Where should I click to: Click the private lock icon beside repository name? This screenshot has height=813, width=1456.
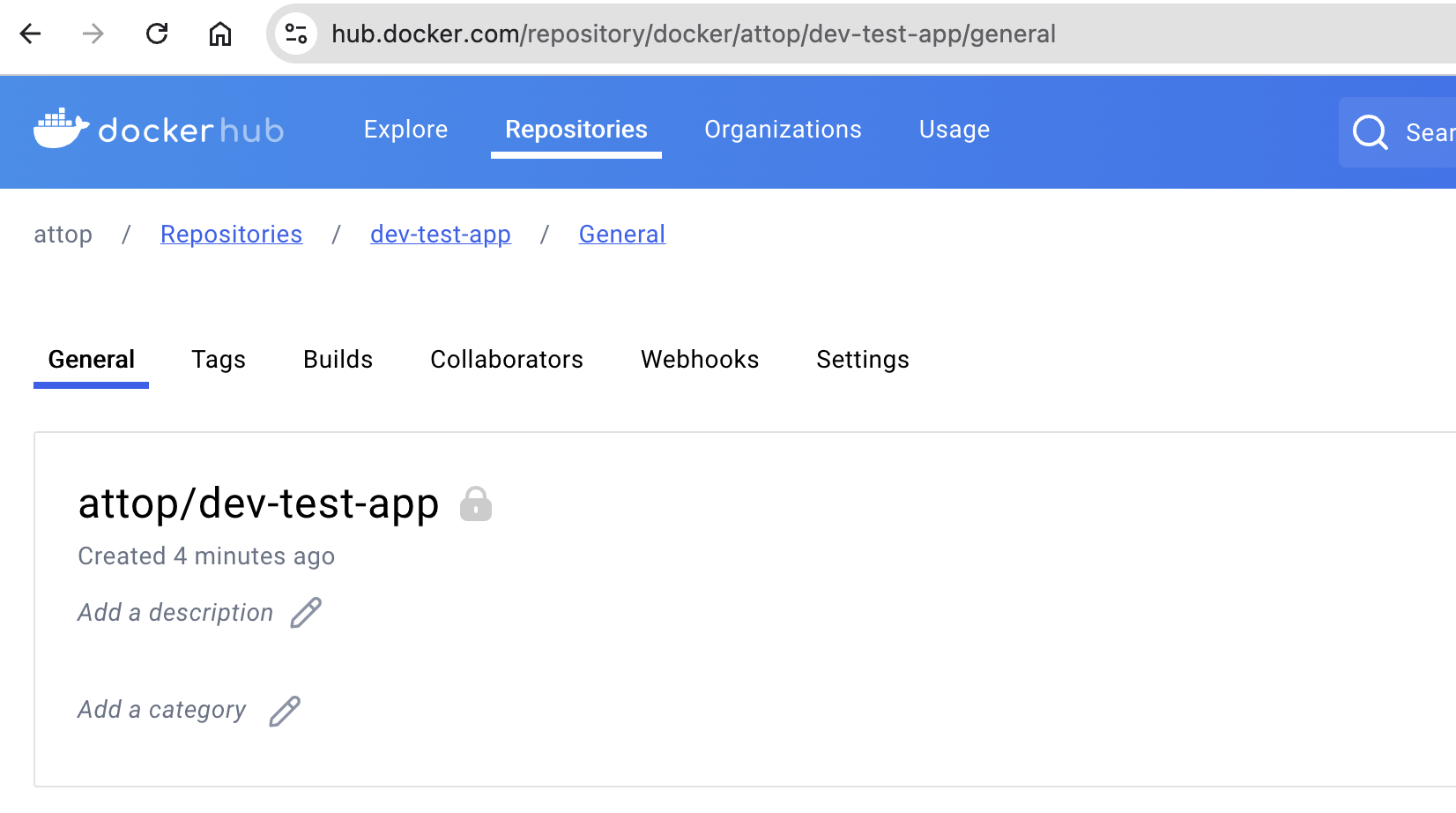click(476, 504)
